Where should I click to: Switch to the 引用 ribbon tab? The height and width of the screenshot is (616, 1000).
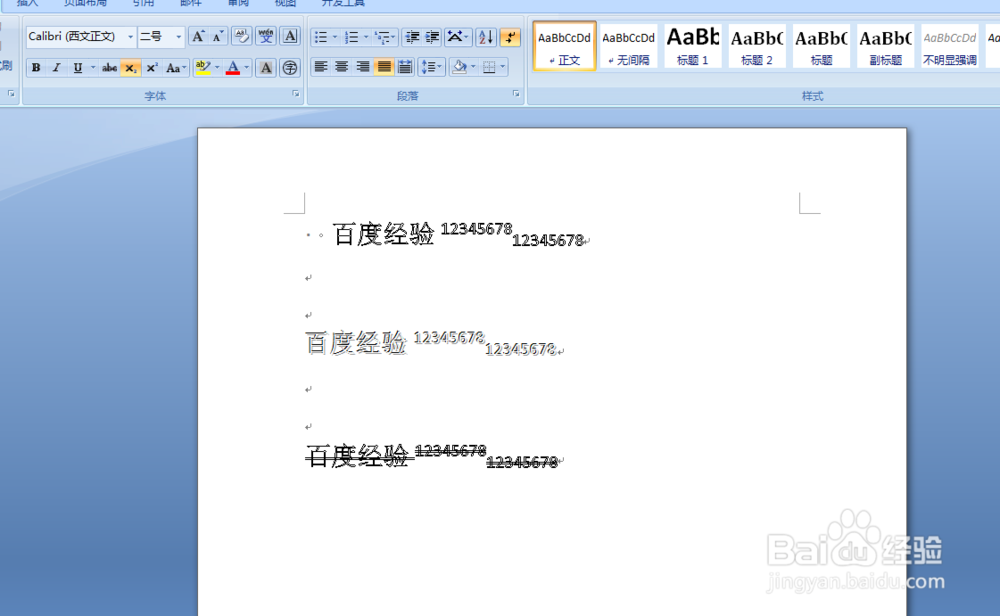(x=143, y=3)
